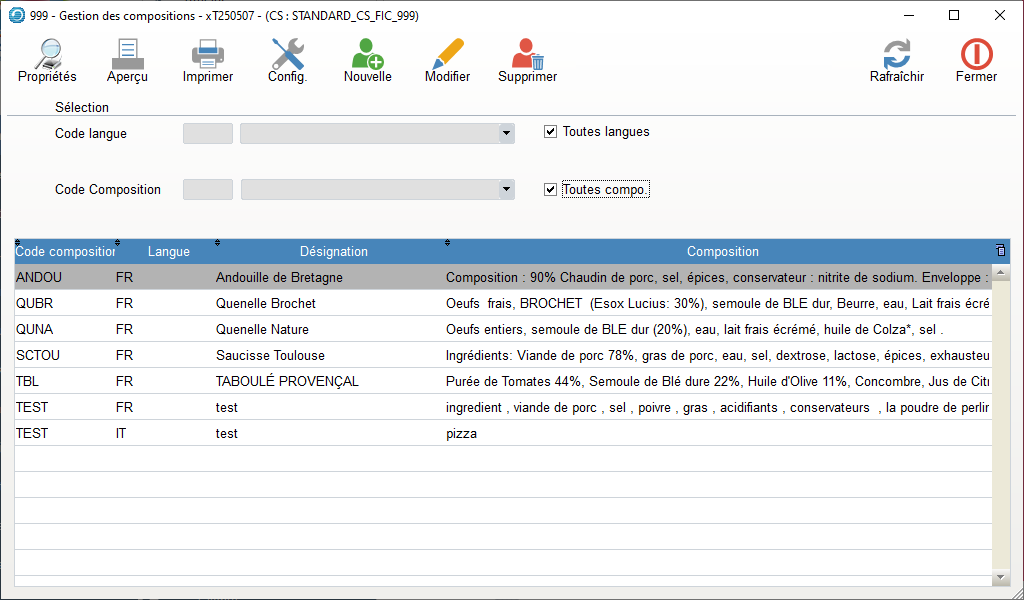Expand the Code langue dropdown
1024x600 pixels.
point(506,133)
